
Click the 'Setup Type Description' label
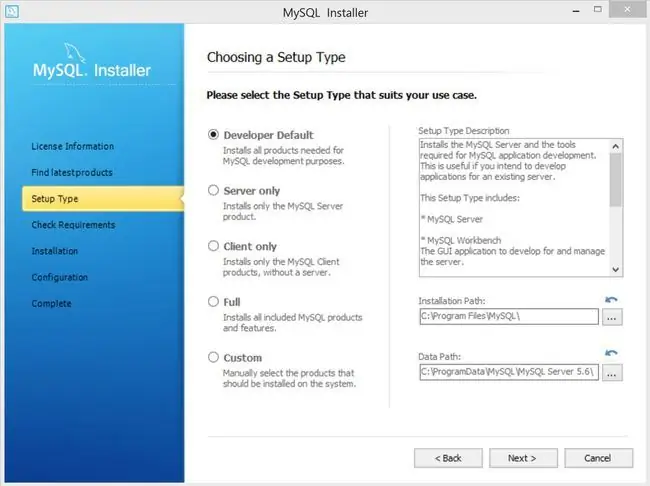point(463,131)
